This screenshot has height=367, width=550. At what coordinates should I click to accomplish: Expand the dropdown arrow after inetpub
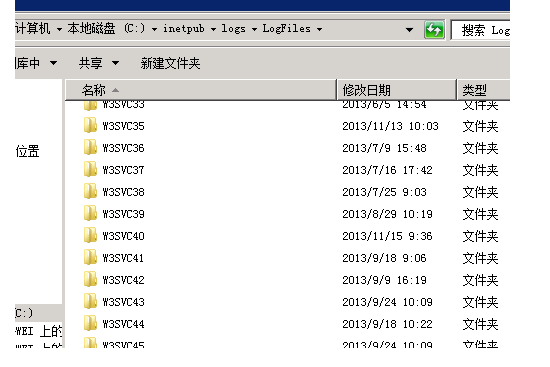pyautogui.click(x=213, y=29)
